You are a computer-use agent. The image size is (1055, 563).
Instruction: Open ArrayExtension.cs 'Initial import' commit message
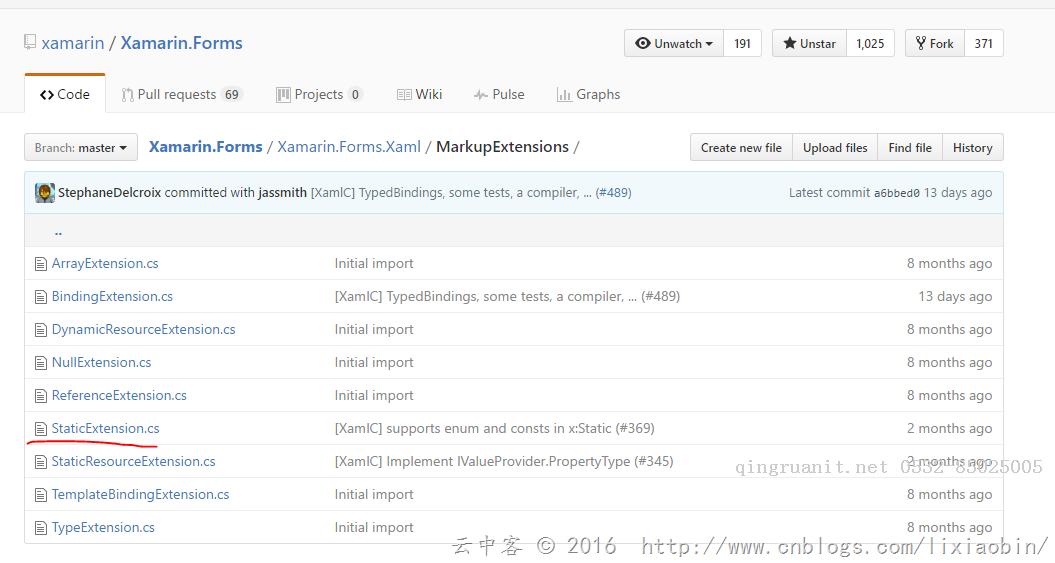(x=374, y=264)
